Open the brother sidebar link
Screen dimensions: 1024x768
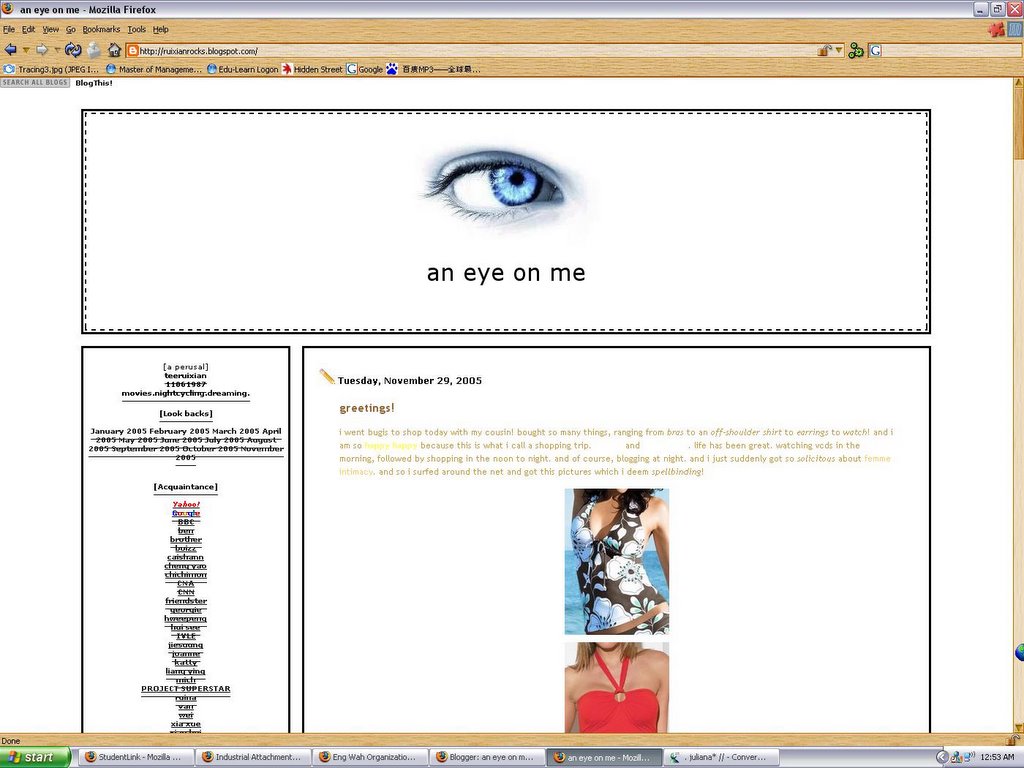click(186, 539)
